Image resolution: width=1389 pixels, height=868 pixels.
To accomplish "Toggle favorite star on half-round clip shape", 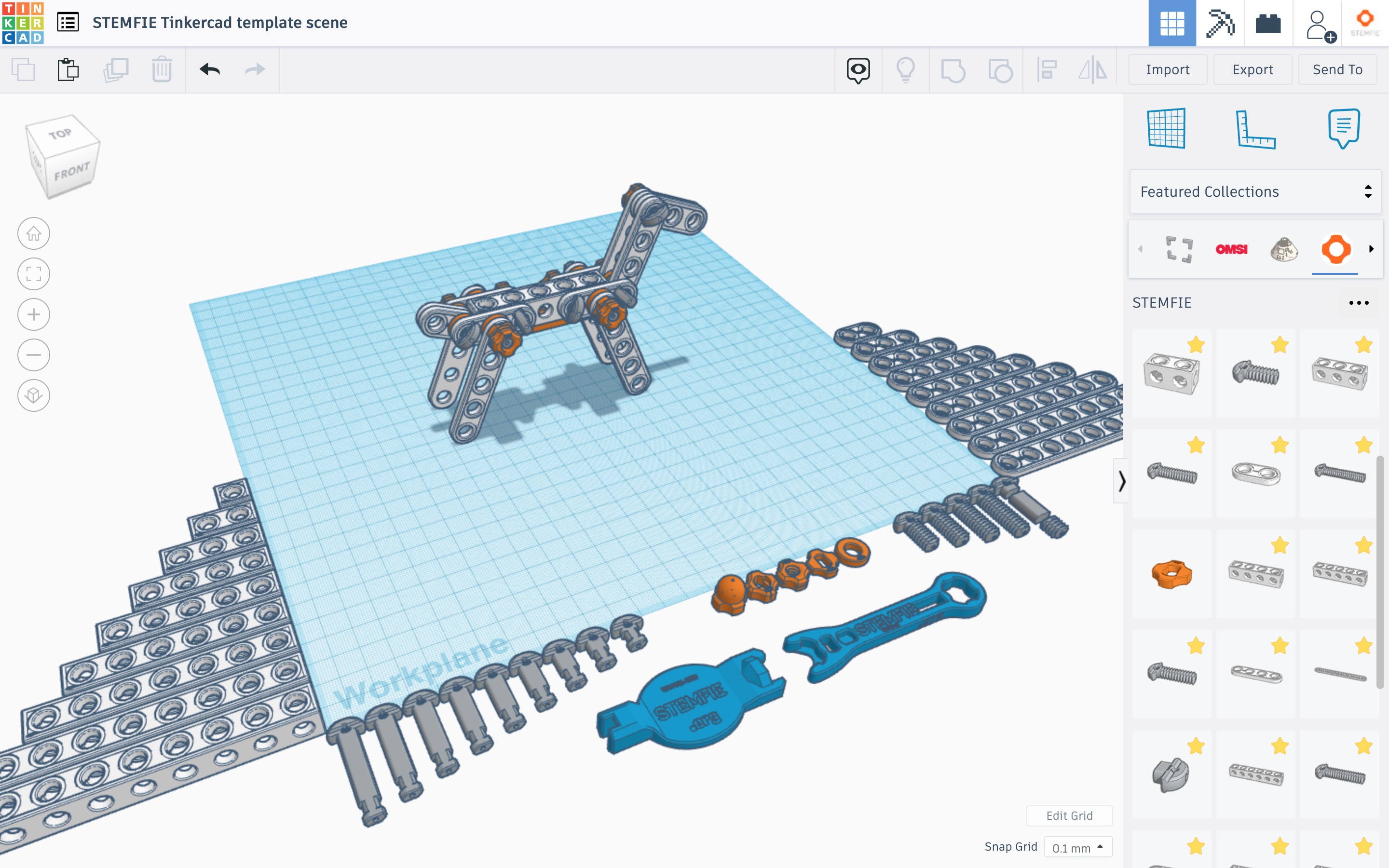I will (1196, 746).
